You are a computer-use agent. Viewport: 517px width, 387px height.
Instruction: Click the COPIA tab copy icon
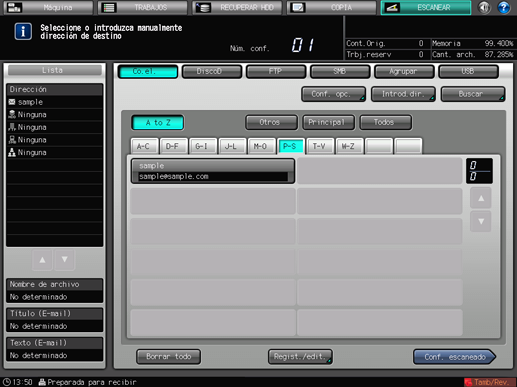[298, 8]
